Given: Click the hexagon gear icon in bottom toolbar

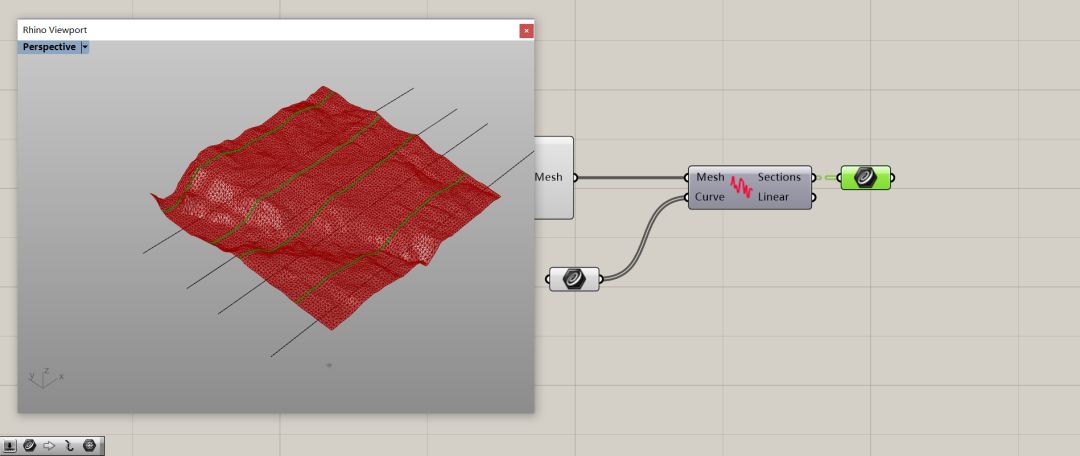Looking at the screenshot, I should point(89,446).
